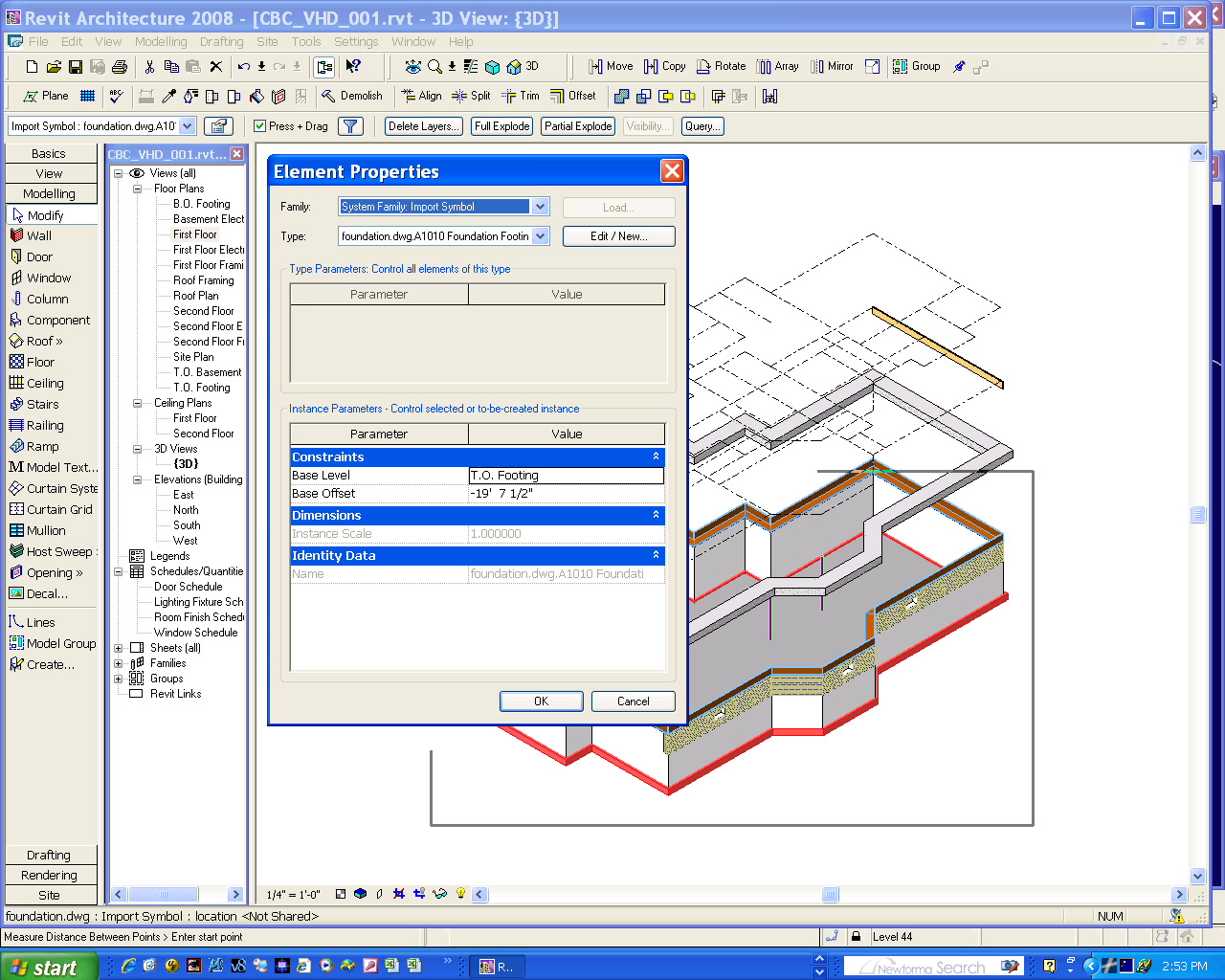Click the Demolish hammer tool
The height and width of the screenshot is (980, 1225).
(x=352, y=96)
